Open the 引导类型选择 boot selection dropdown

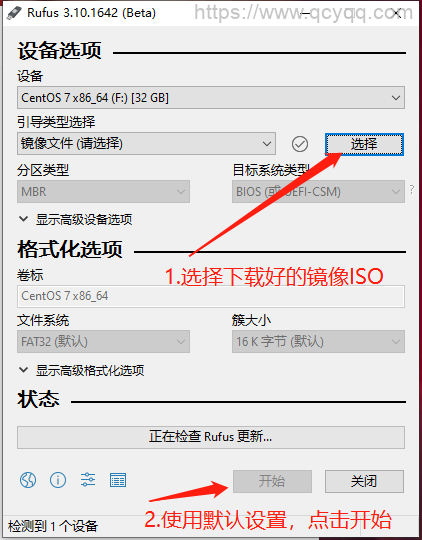coord(146,144)
